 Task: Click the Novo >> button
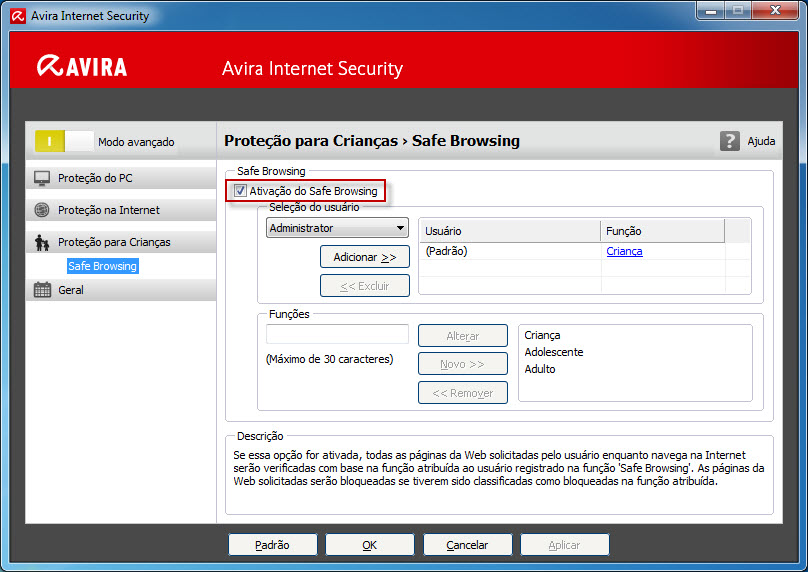click(463, 364)
